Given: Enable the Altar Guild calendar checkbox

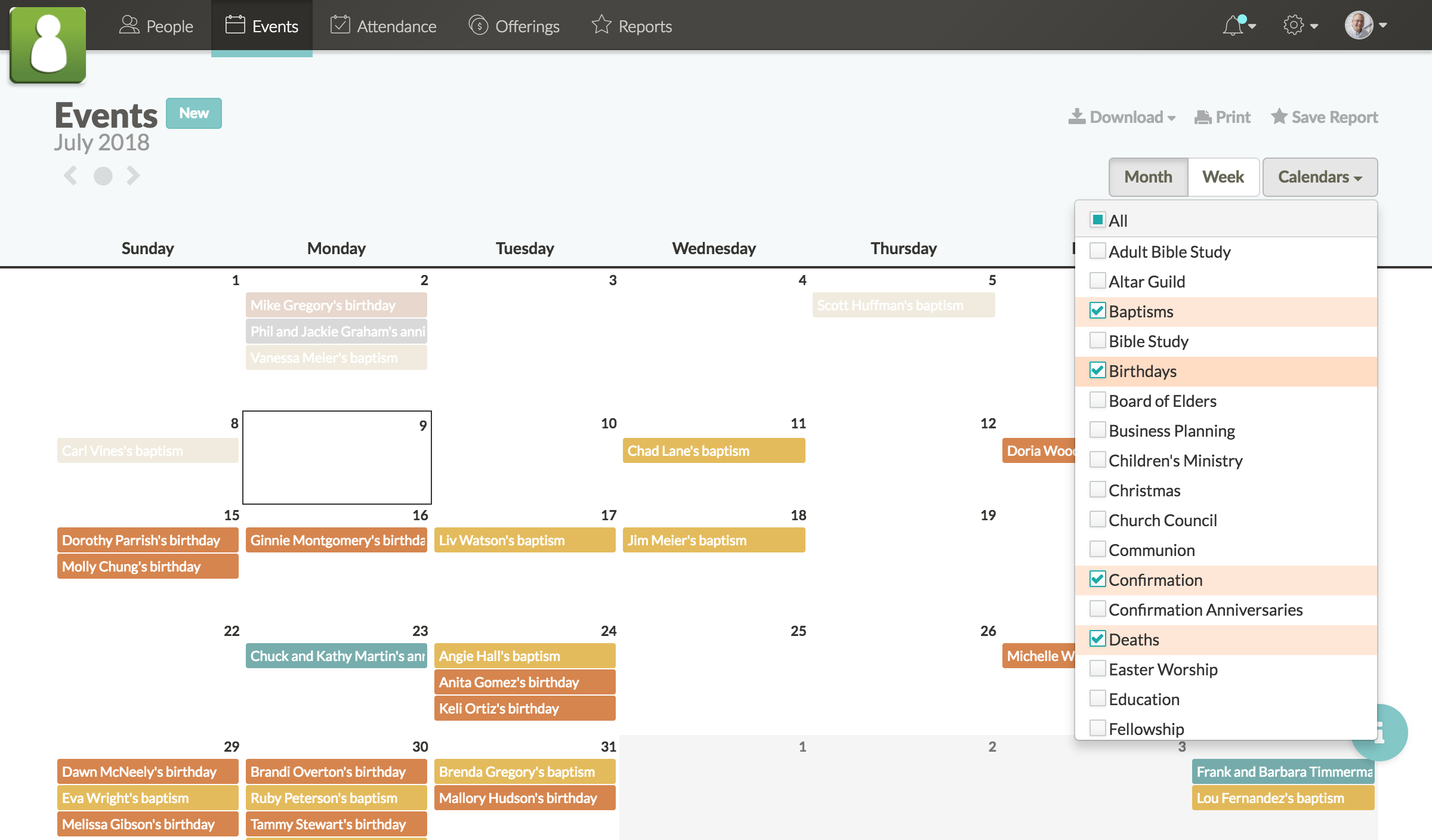Looking at the screenshot, I should pyautogui.click(x=1097, y=281).
